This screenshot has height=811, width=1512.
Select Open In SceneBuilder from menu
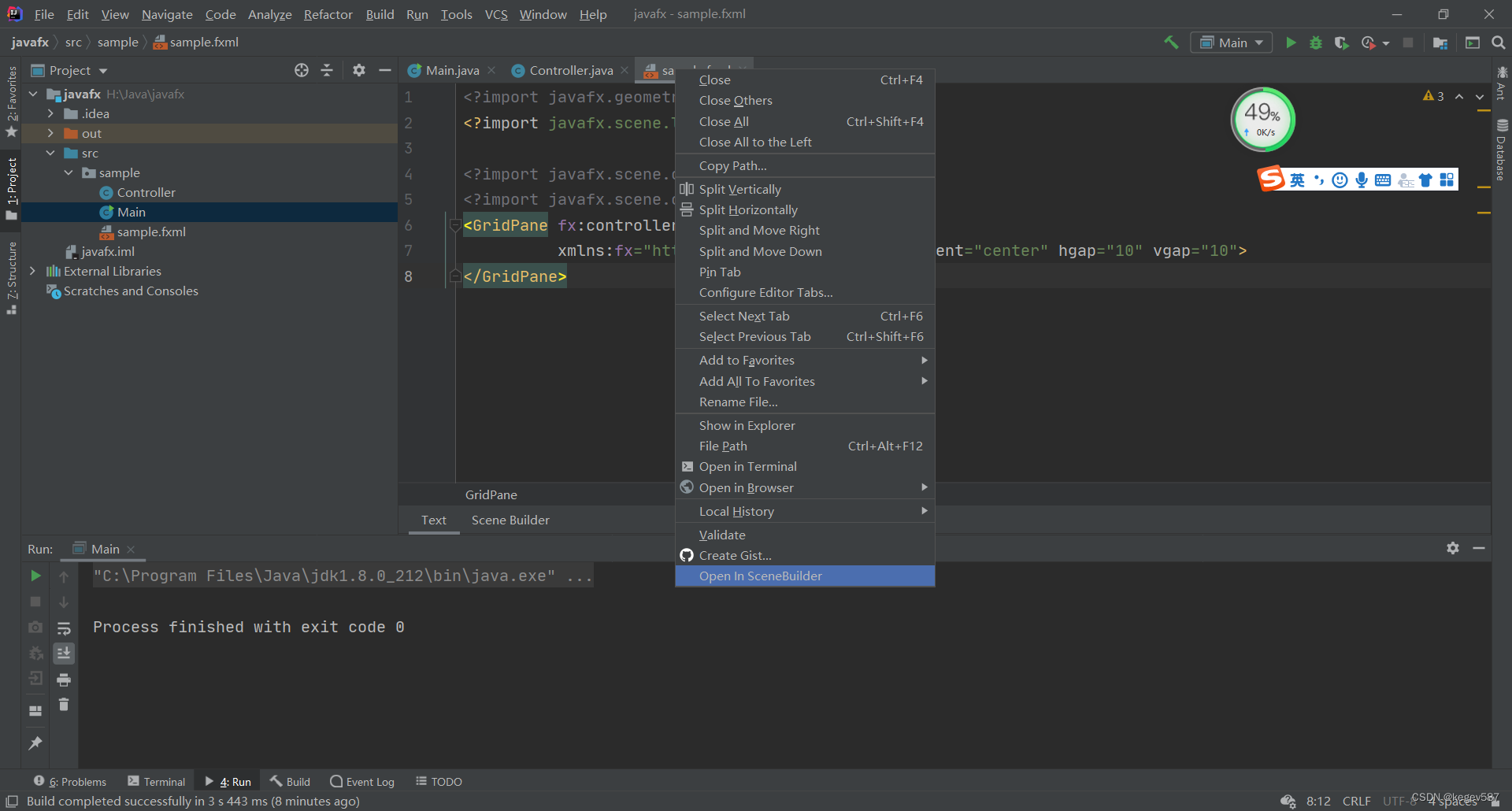pyautogui.click(x=761, y=576)
